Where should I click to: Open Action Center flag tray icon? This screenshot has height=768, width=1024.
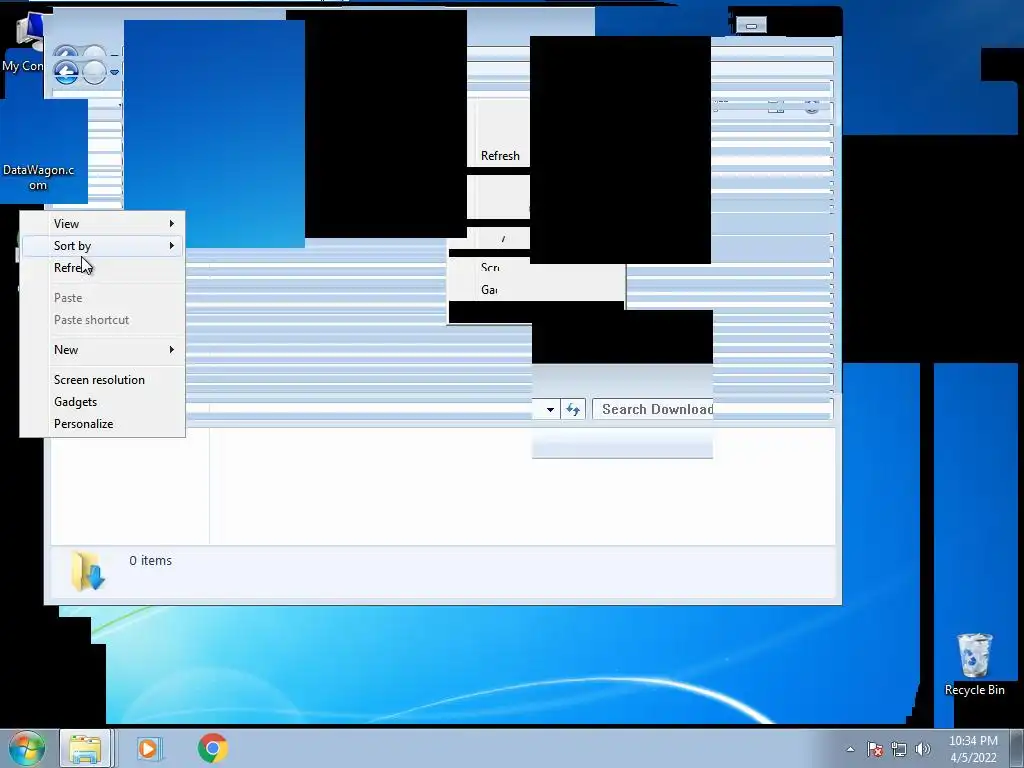tap(875, 749)
